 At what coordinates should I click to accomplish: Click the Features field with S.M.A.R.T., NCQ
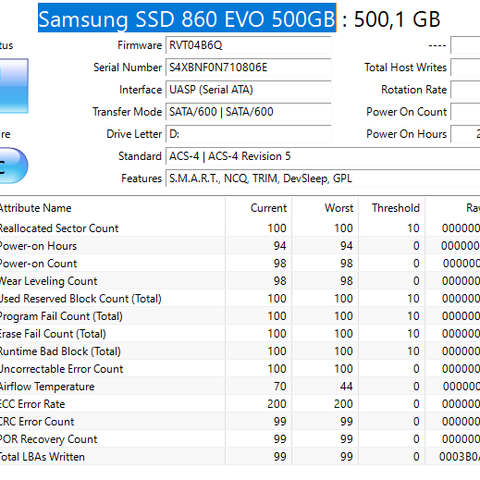tap(323, 179)
